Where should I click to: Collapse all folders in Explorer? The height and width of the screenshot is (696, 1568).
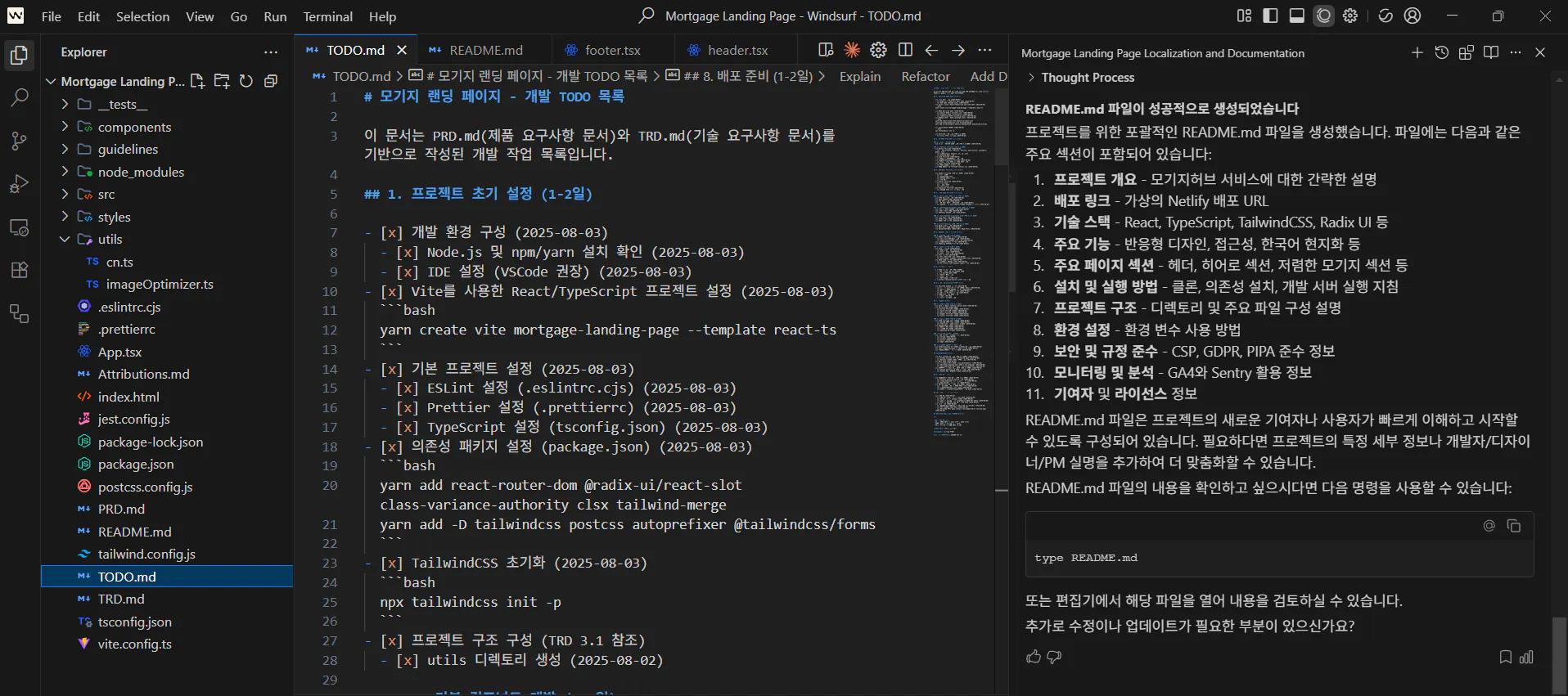tap(271, 81)
